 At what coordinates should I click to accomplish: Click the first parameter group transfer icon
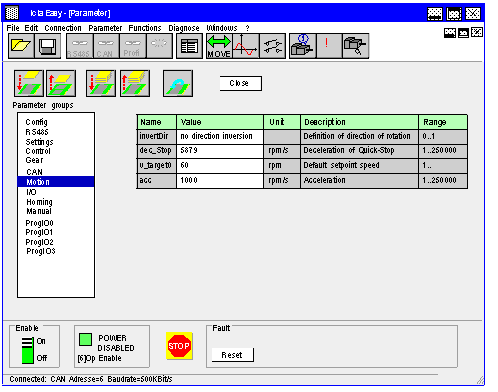coord(29,83)
